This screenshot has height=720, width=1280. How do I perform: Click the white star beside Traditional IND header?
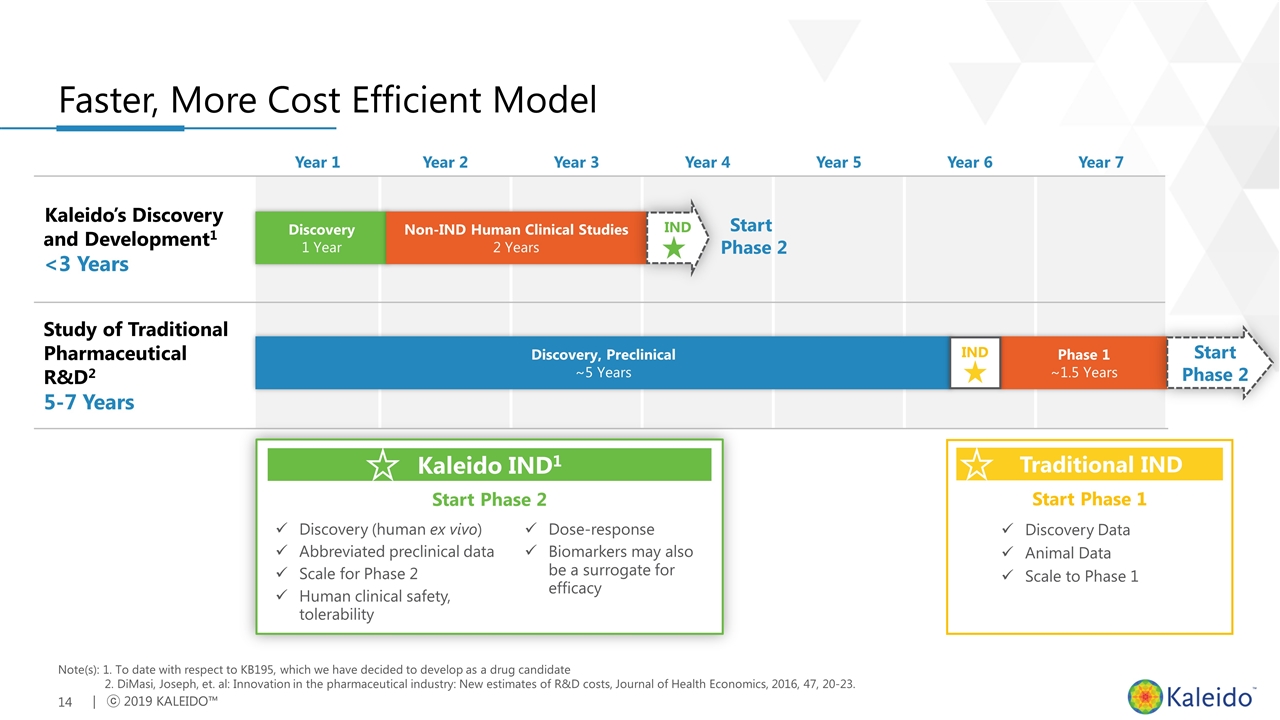(976, 464)
